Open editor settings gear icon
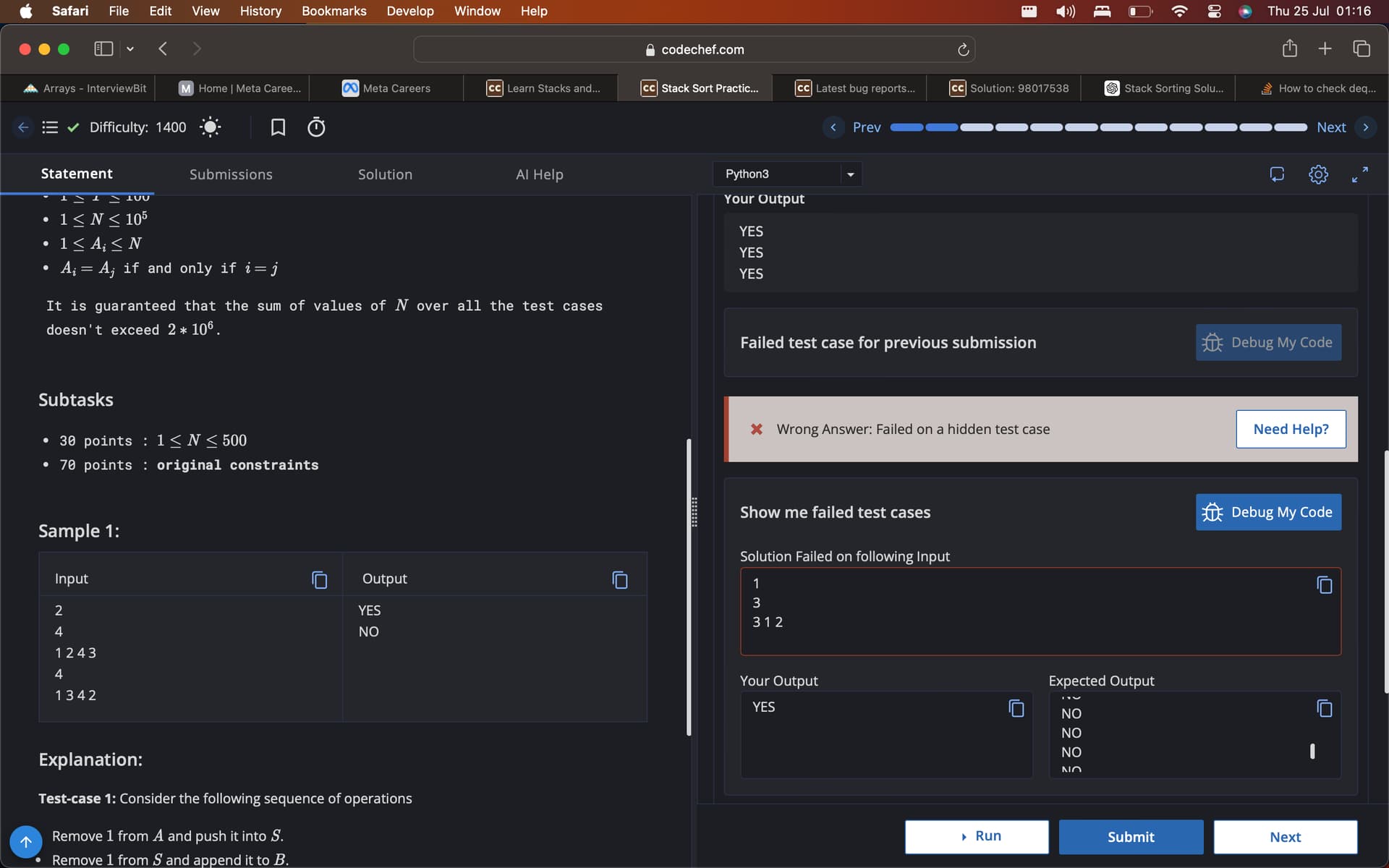Viewport: 1389px width, 868px height. [x=1318, y=174]
